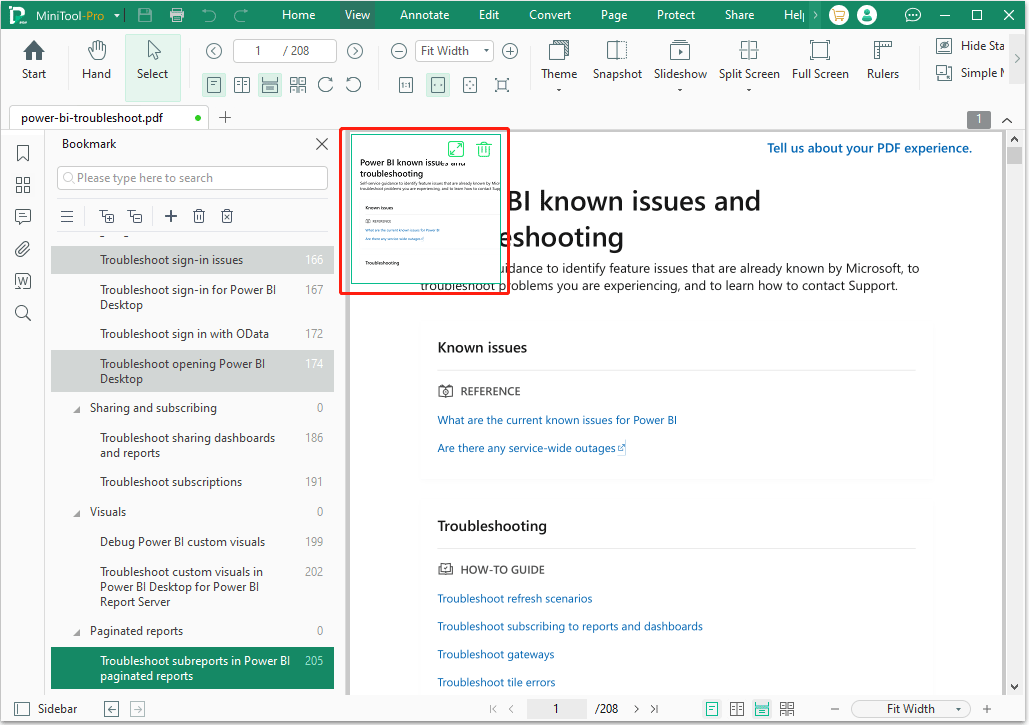Enter Full Screen mode
Viewport: 1029px width, 725px height.
coord(820,60)
